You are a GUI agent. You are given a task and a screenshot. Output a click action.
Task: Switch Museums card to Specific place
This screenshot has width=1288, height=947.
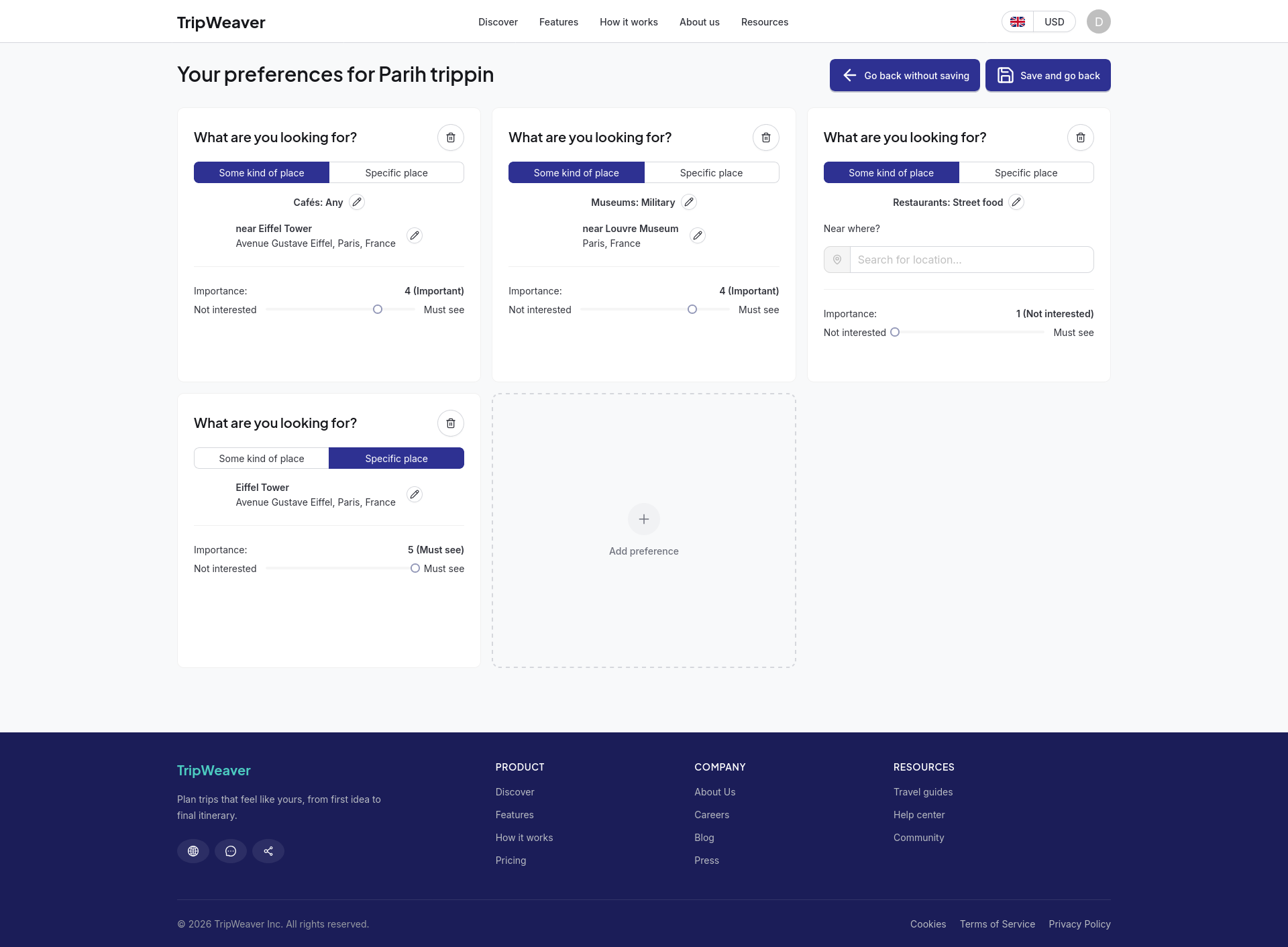point(711,172)
